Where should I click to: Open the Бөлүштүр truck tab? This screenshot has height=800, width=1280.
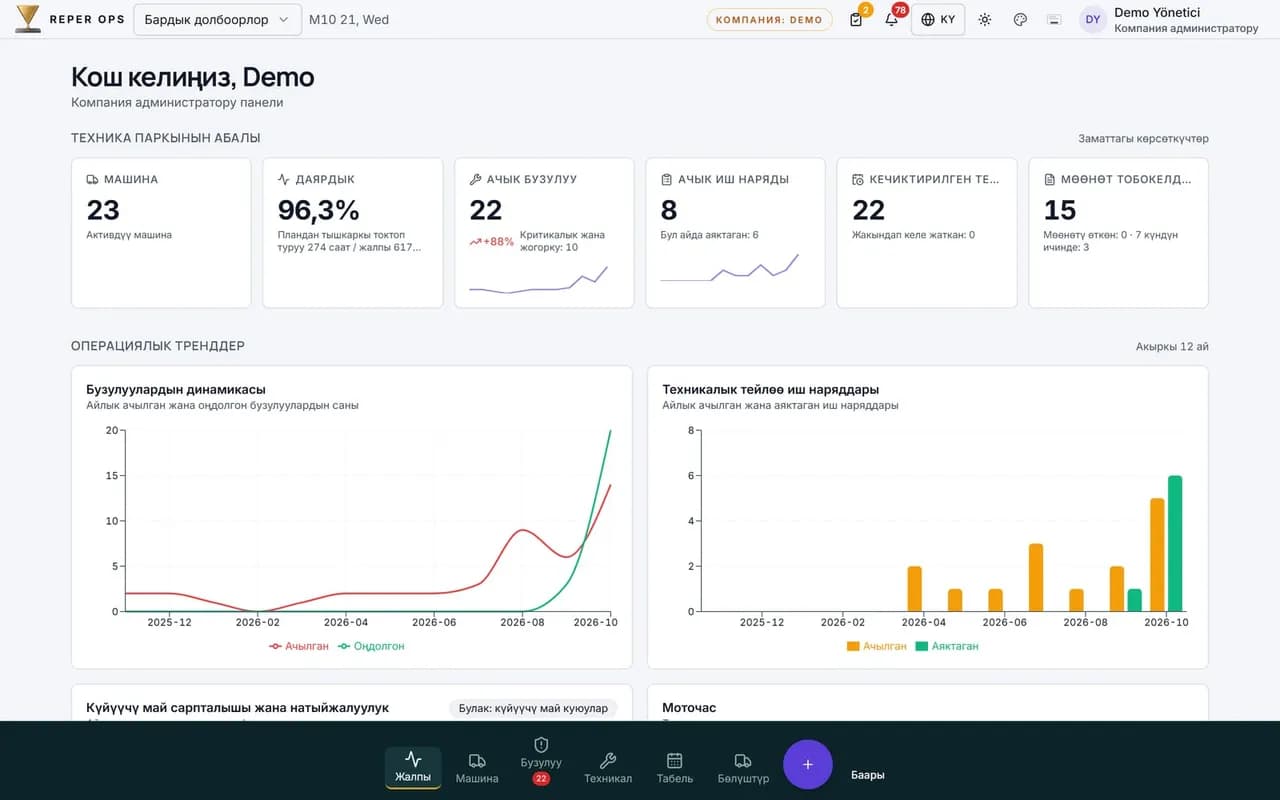coord(743,767)
